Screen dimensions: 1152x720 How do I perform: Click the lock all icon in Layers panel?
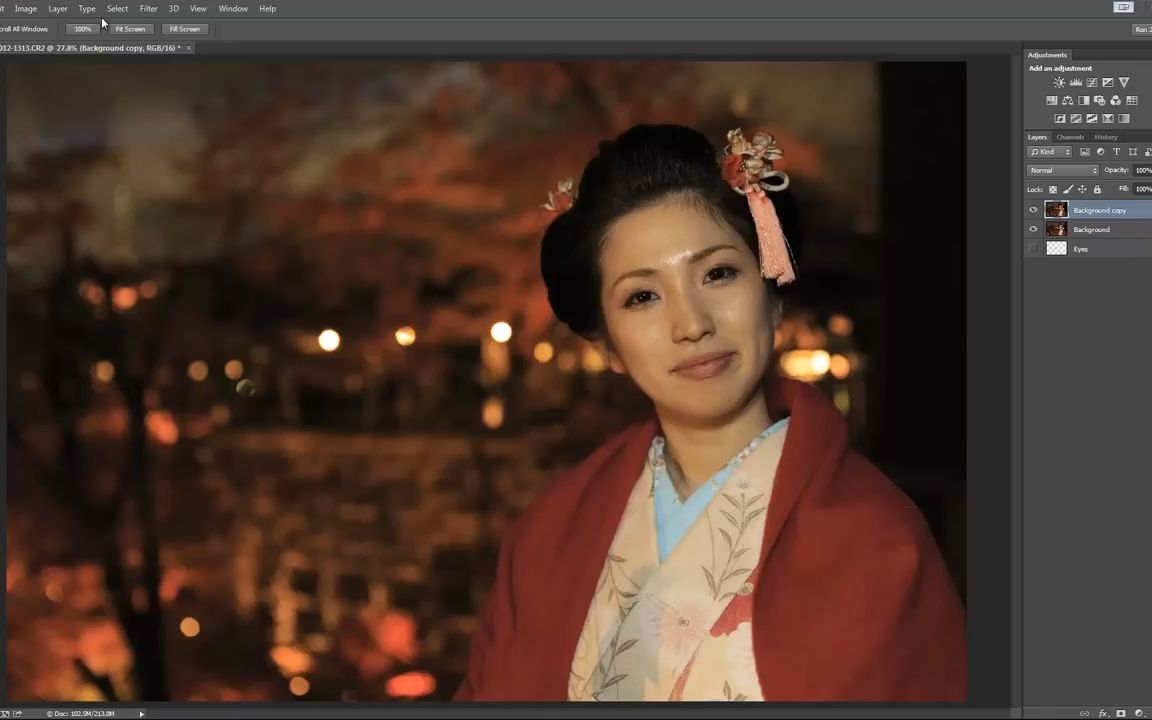pyautogui.click(x=1097, y=189)
